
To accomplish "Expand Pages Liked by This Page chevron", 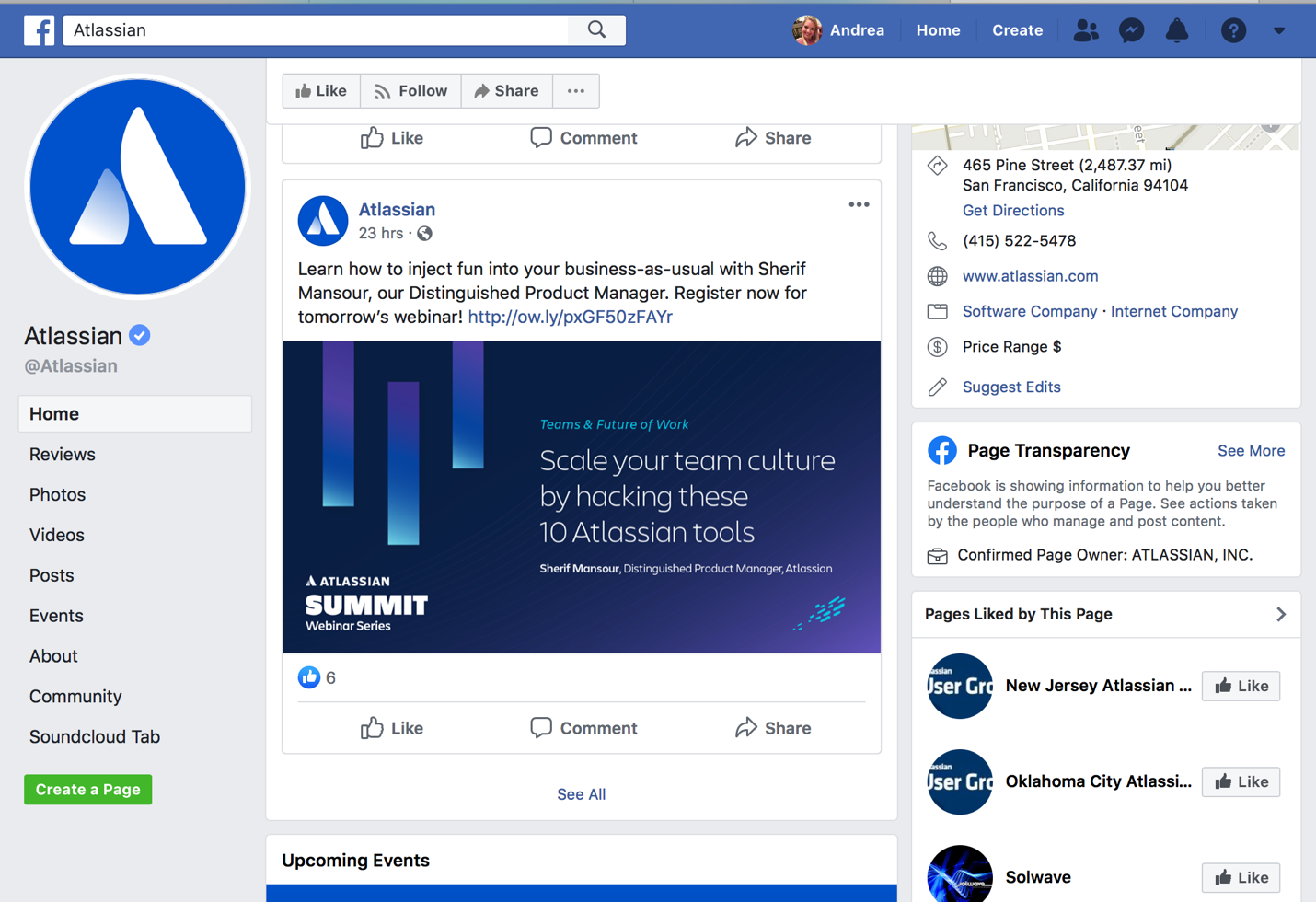I will (x=1281, y=615).
